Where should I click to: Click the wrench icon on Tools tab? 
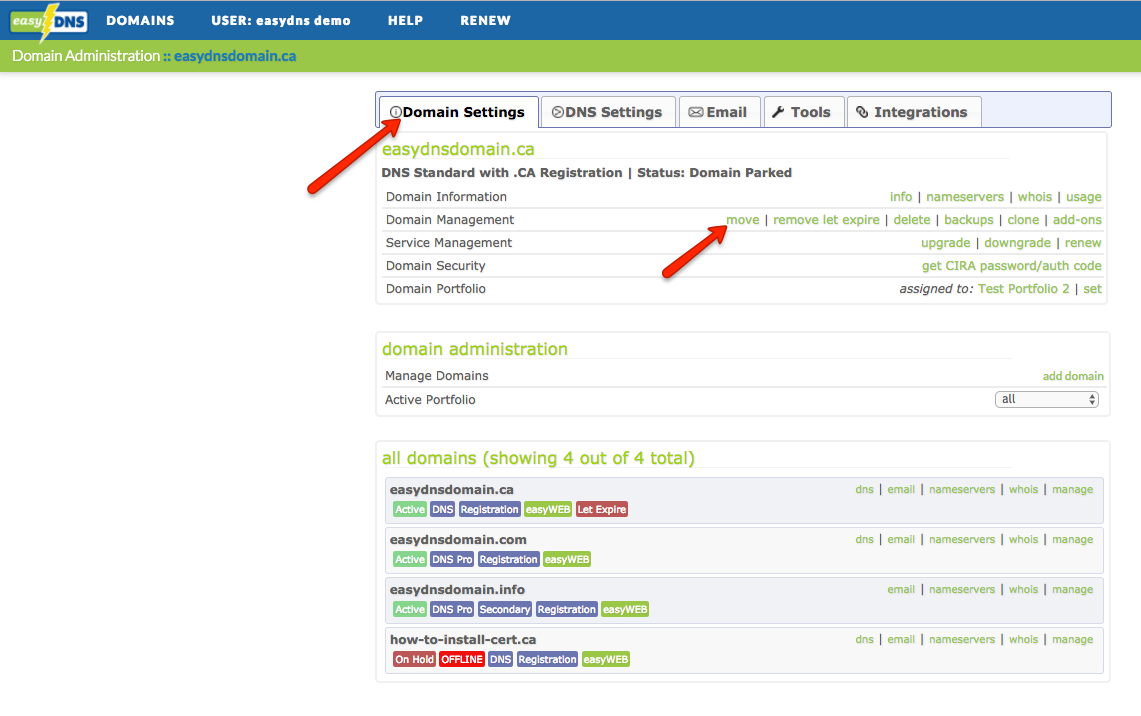click(778, 112)
